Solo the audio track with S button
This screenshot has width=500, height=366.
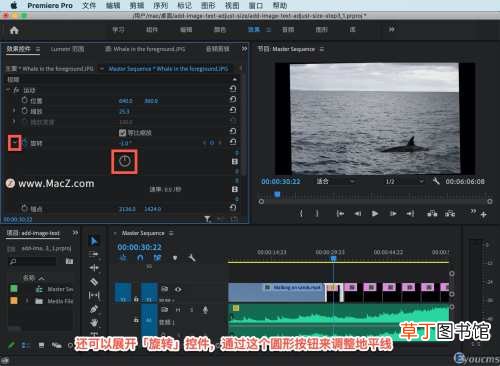pyautogui.click(x=191, y=310)
